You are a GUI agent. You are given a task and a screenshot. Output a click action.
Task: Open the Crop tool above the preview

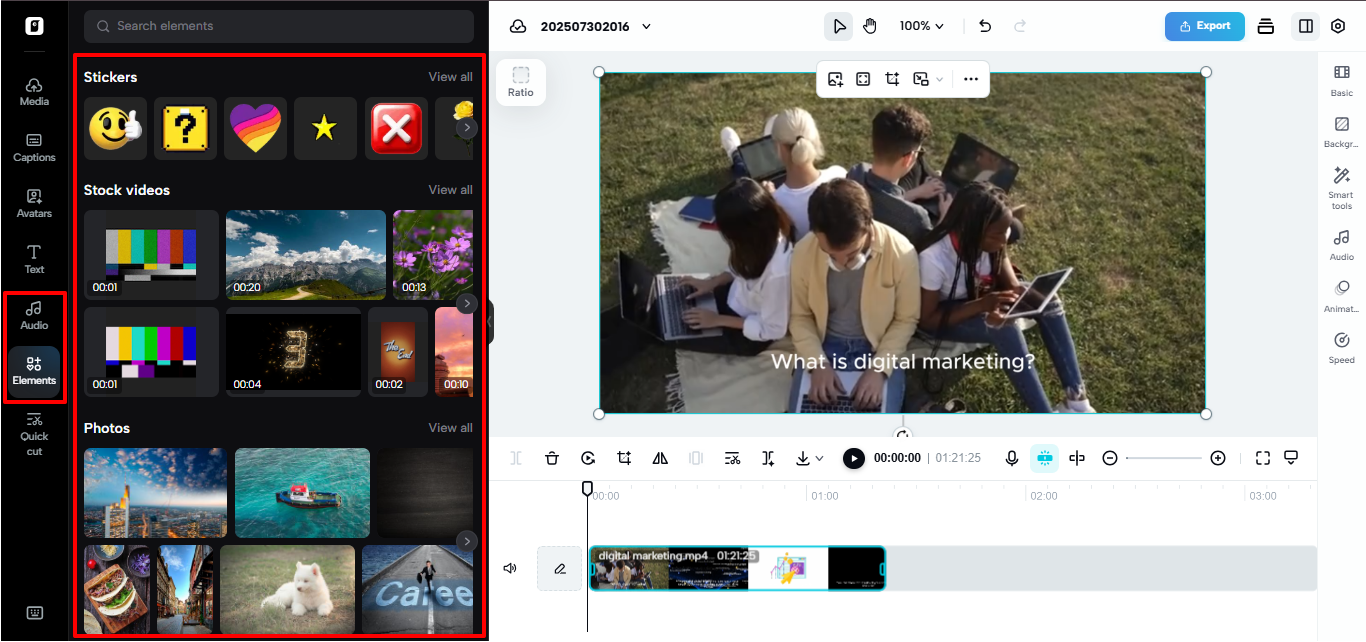(x=891, y=79)
